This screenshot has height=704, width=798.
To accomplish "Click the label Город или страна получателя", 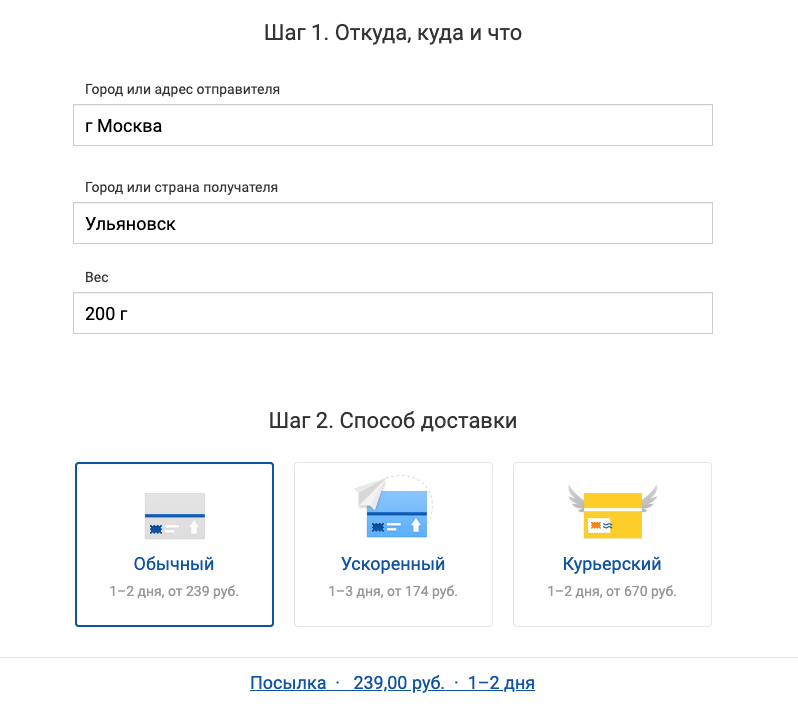I will (x=181, y=188).
